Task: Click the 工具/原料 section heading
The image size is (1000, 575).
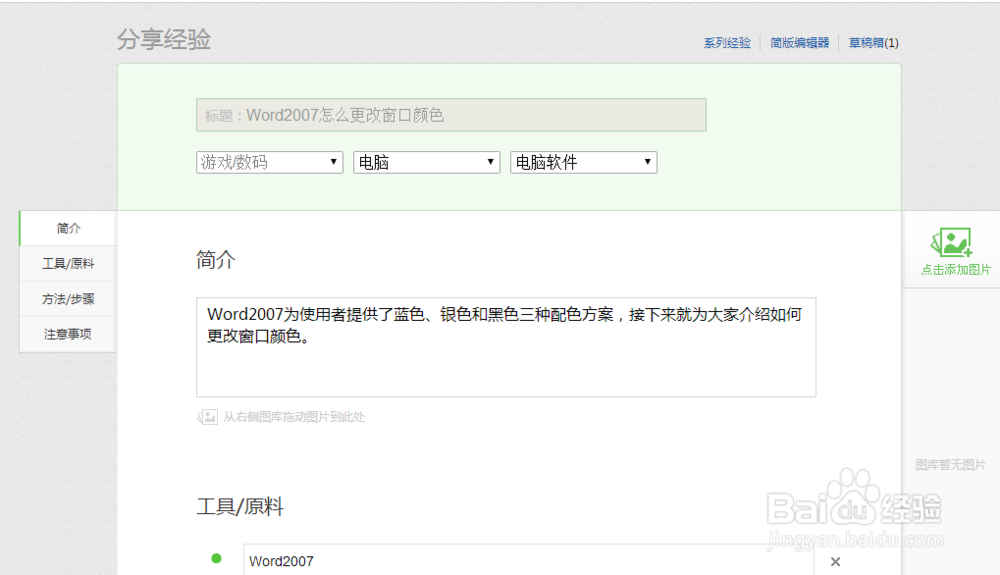Action: pos(240,507)
